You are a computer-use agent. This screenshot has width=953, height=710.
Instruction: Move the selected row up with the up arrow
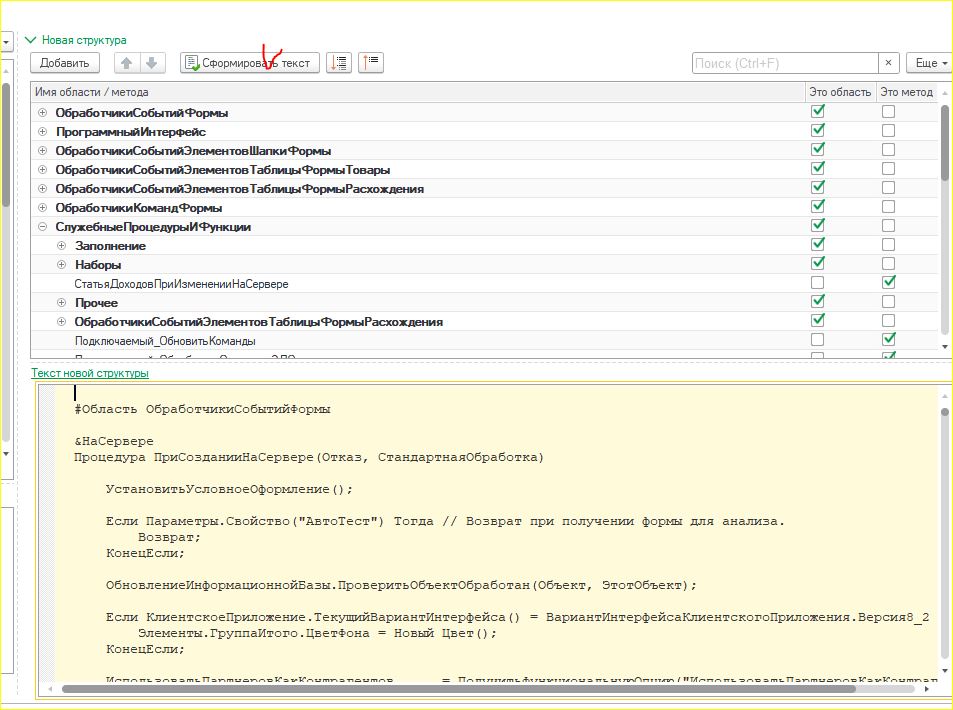pos(126,63)
